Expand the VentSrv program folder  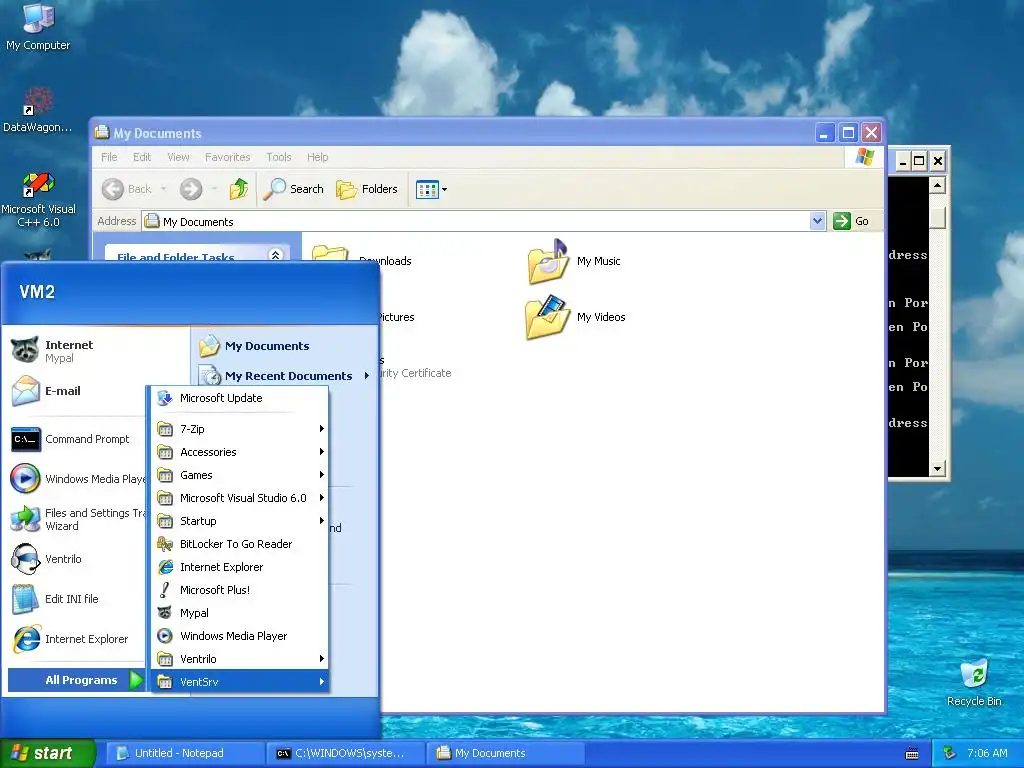coord(240,682)
